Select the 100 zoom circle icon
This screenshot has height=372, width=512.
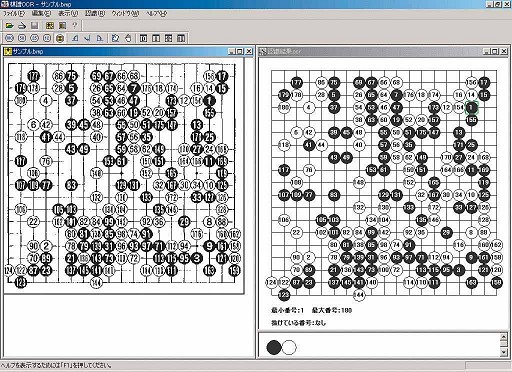(x=9, y=38)
